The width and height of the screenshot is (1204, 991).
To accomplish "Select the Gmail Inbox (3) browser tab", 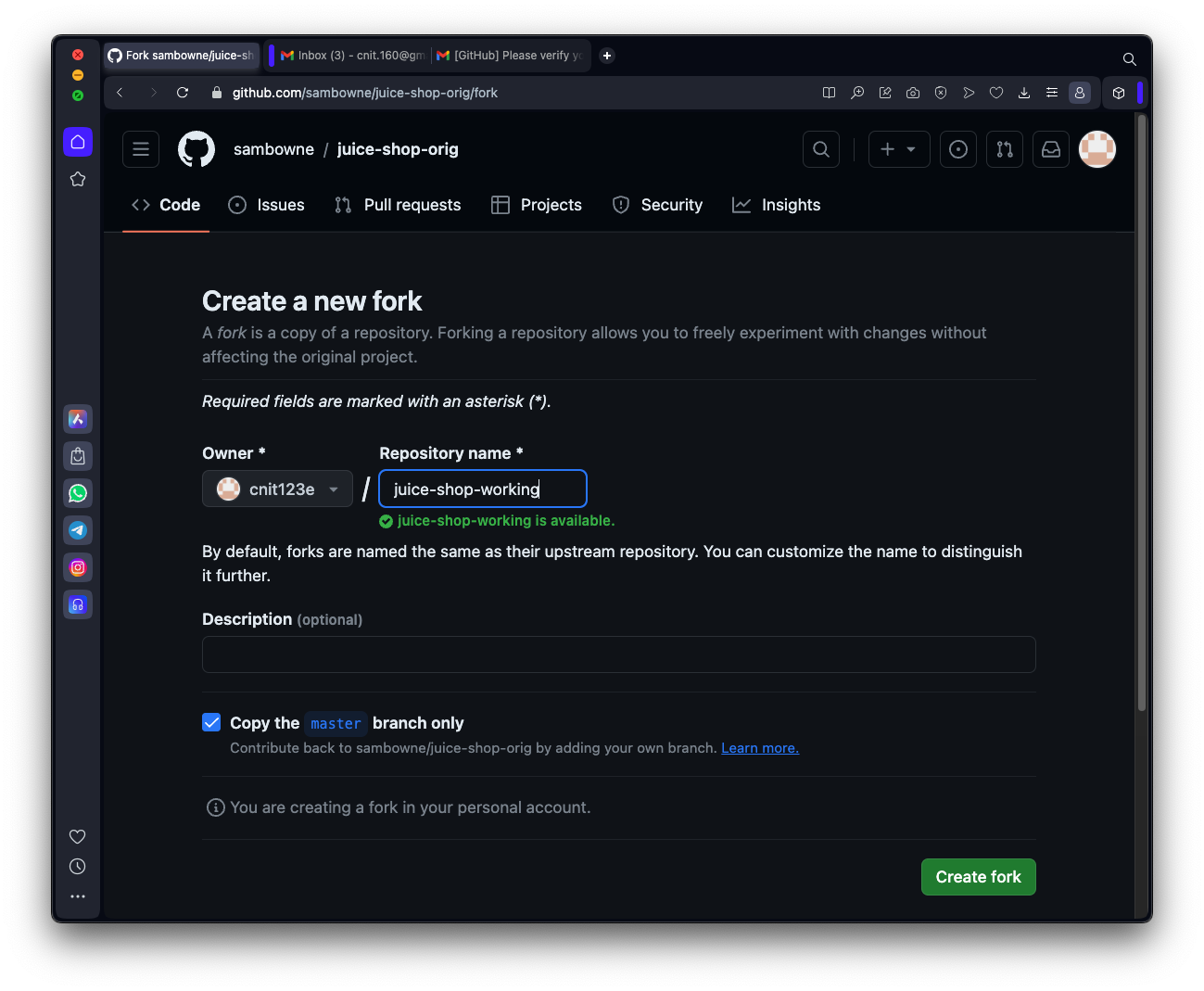I will pyautogui.click(x=350, y=56).
